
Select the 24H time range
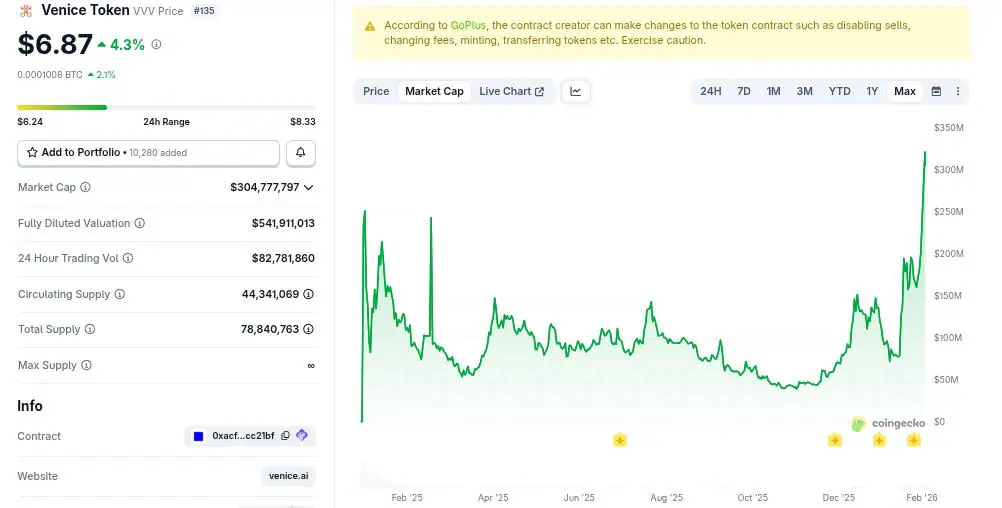coord(710,91)
